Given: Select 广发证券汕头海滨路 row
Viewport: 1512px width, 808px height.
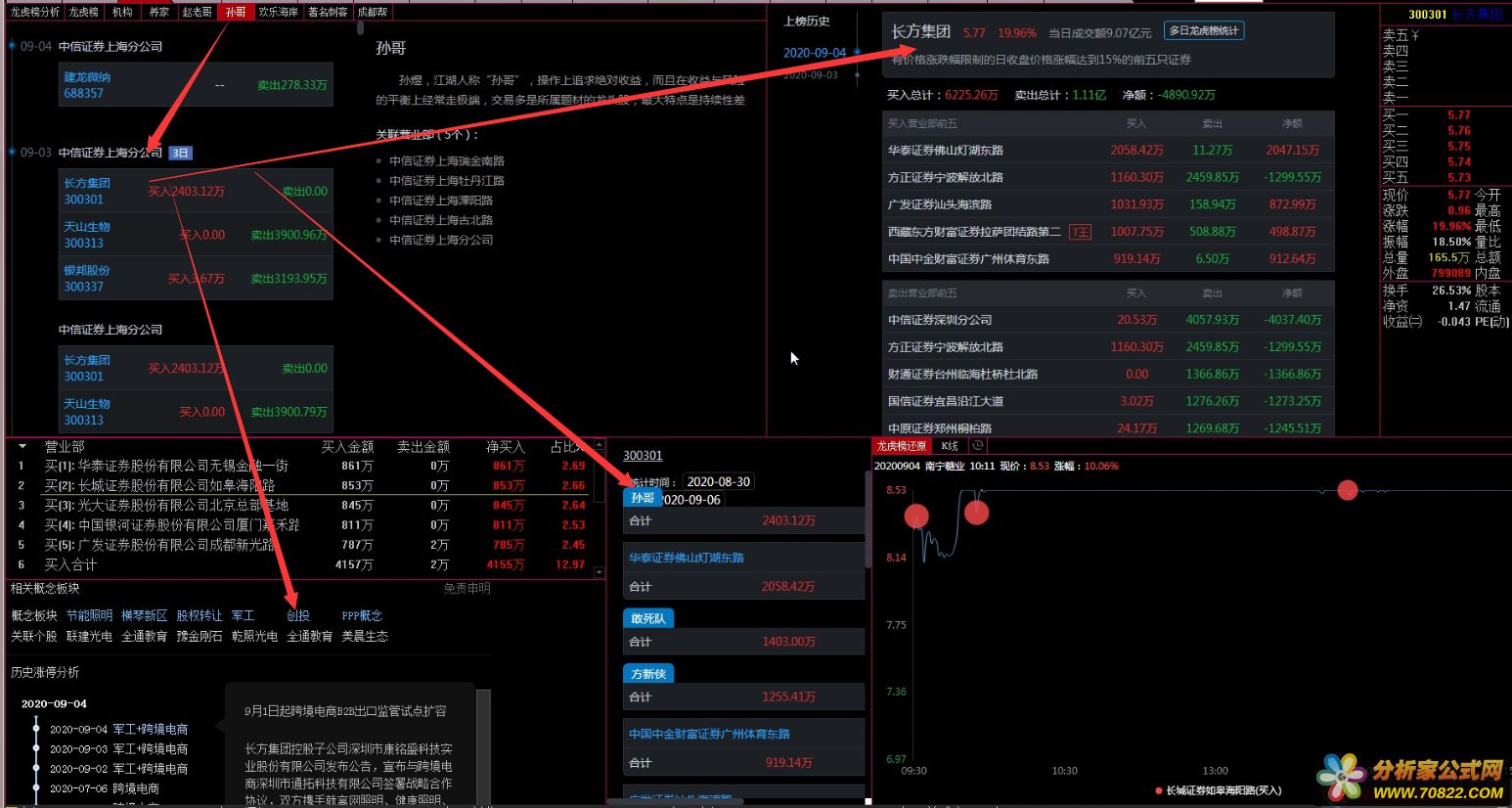Looking at the screenshot, I should (1108, 204).
